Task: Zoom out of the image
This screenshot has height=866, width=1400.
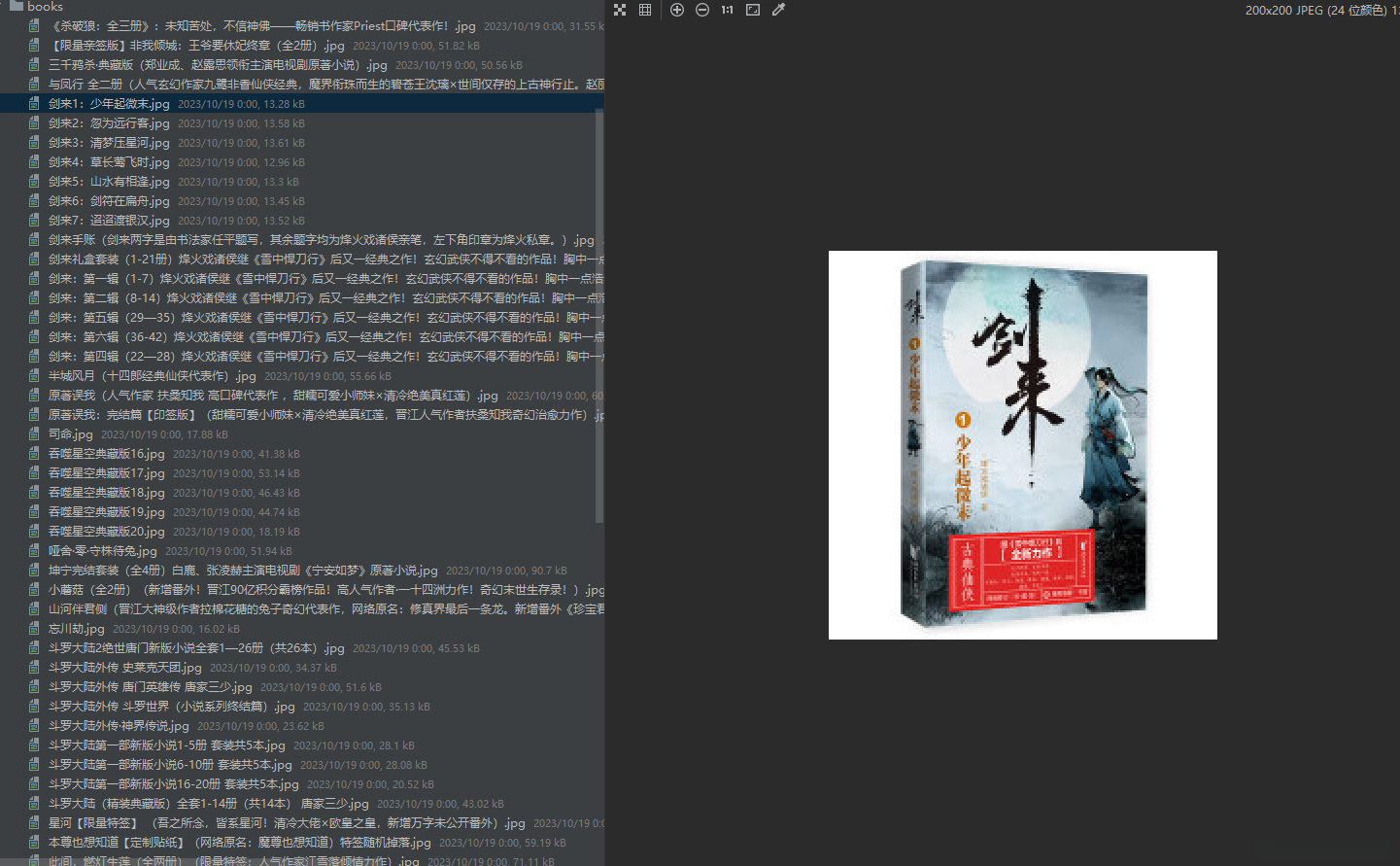Action: pyautogui.click(x=702, y=10)
